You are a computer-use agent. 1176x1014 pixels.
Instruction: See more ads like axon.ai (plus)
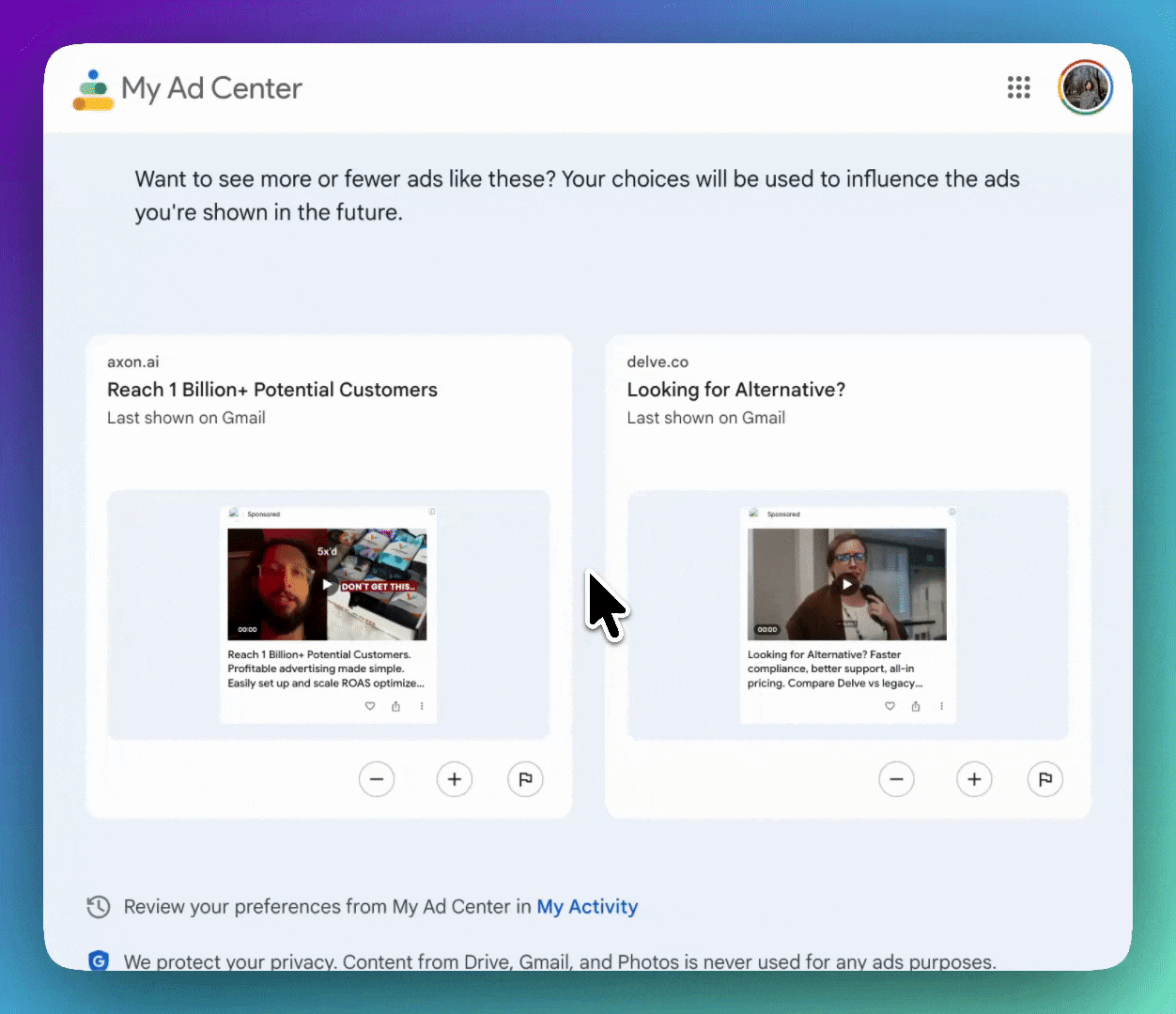pyautogui.click(x=455, y=779)
